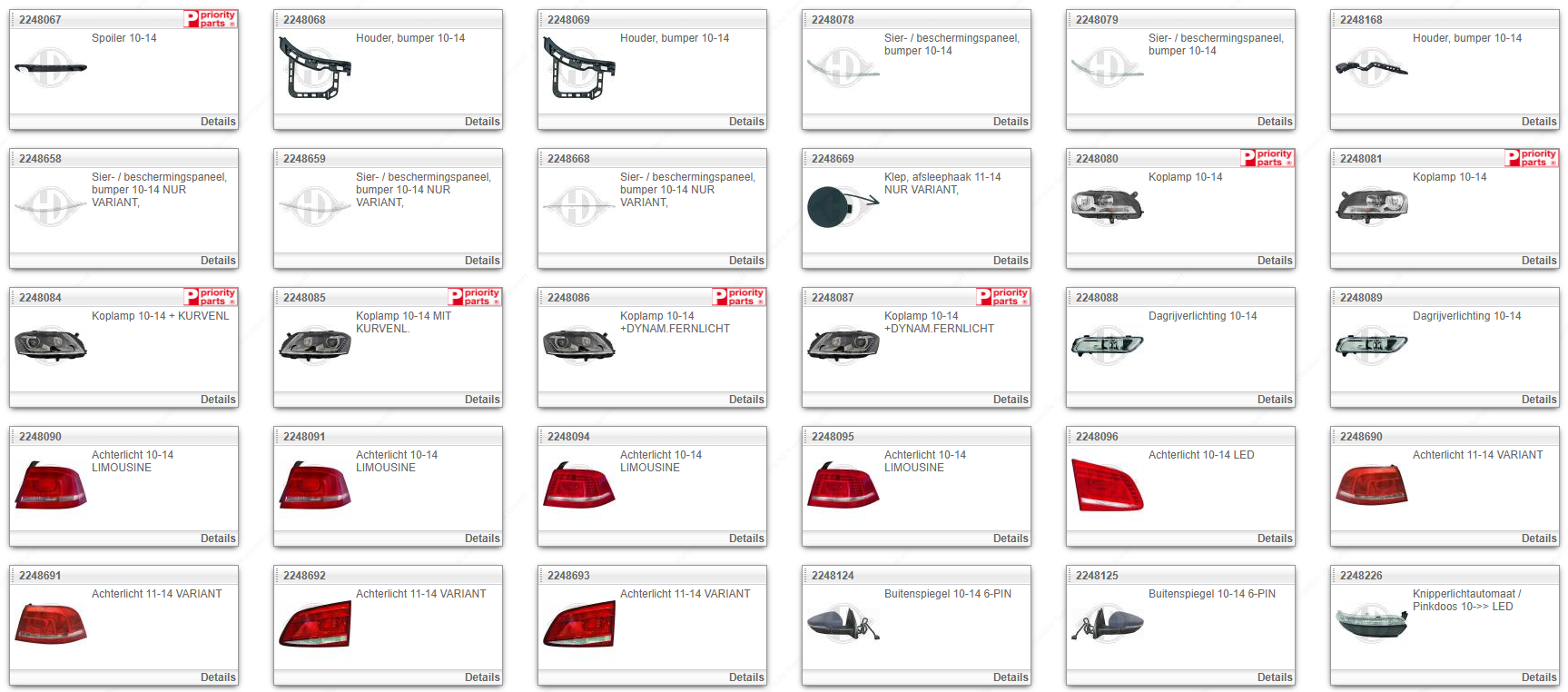Screen dimensions: 1568x692
Task: Open Achterlicht 11-14 VARIANT title 2248692
Action: [x=420, y=594]
